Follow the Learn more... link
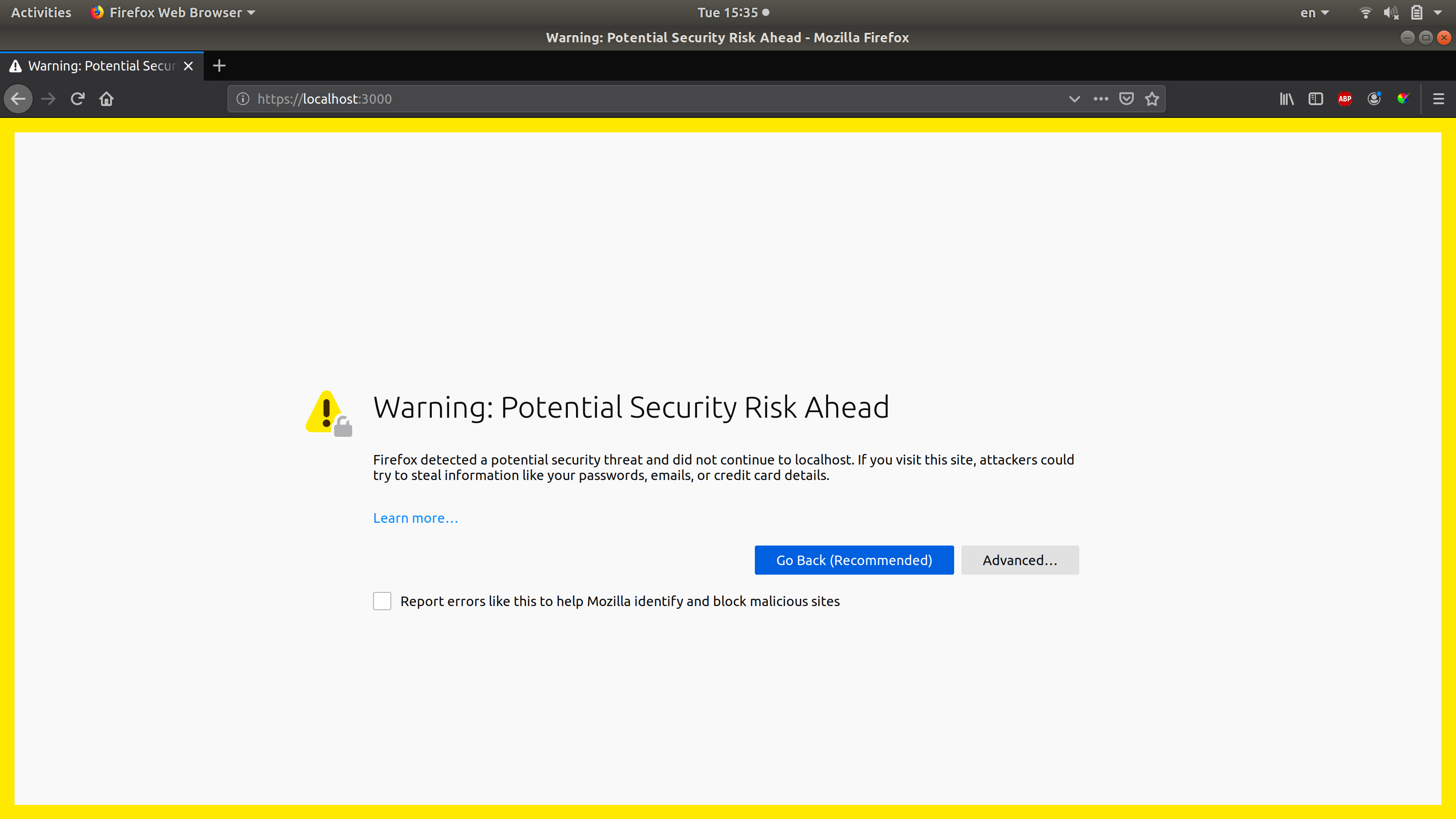The image size is (1456, 819). tap(415, 518)
